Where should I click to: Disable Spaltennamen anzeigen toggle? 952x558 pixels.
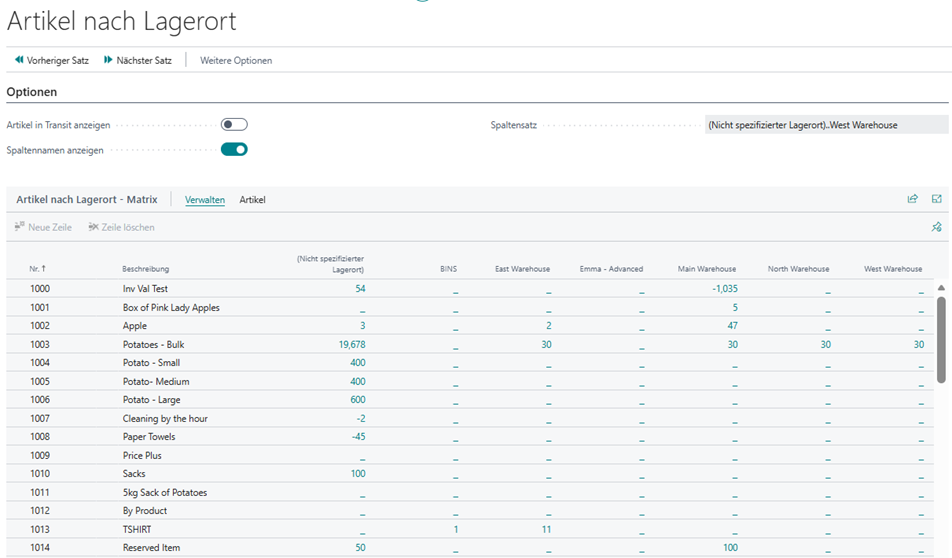point(234,150)
